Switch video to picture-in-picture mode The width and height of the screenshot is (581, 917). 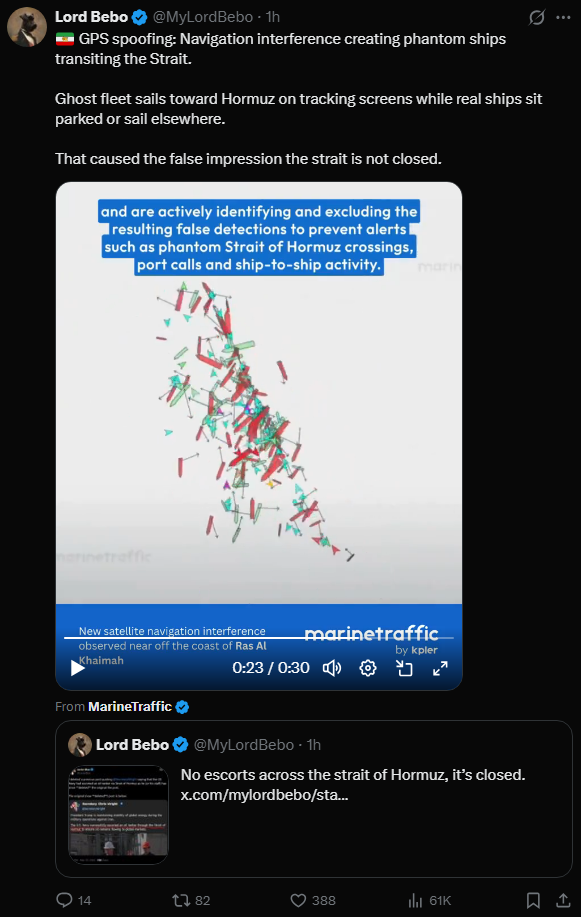coord(404,668)
